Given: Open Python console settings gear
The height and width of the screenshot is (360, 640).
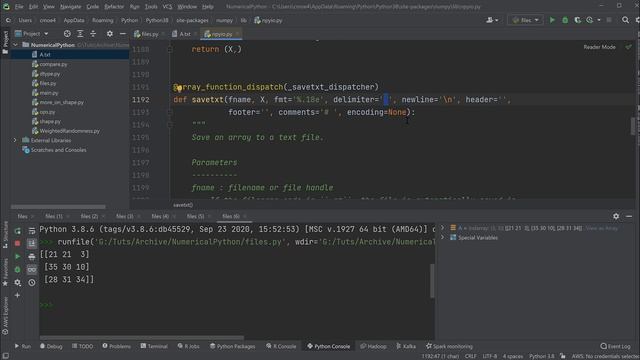Looking at the screenshot, I should click(x=18, y=282).
